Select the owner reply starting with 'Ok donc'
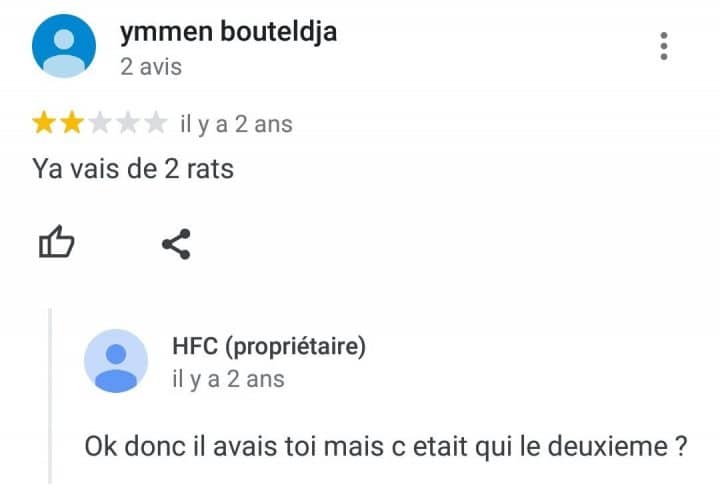Screen dimensions: 720x495 pos(386,446)
